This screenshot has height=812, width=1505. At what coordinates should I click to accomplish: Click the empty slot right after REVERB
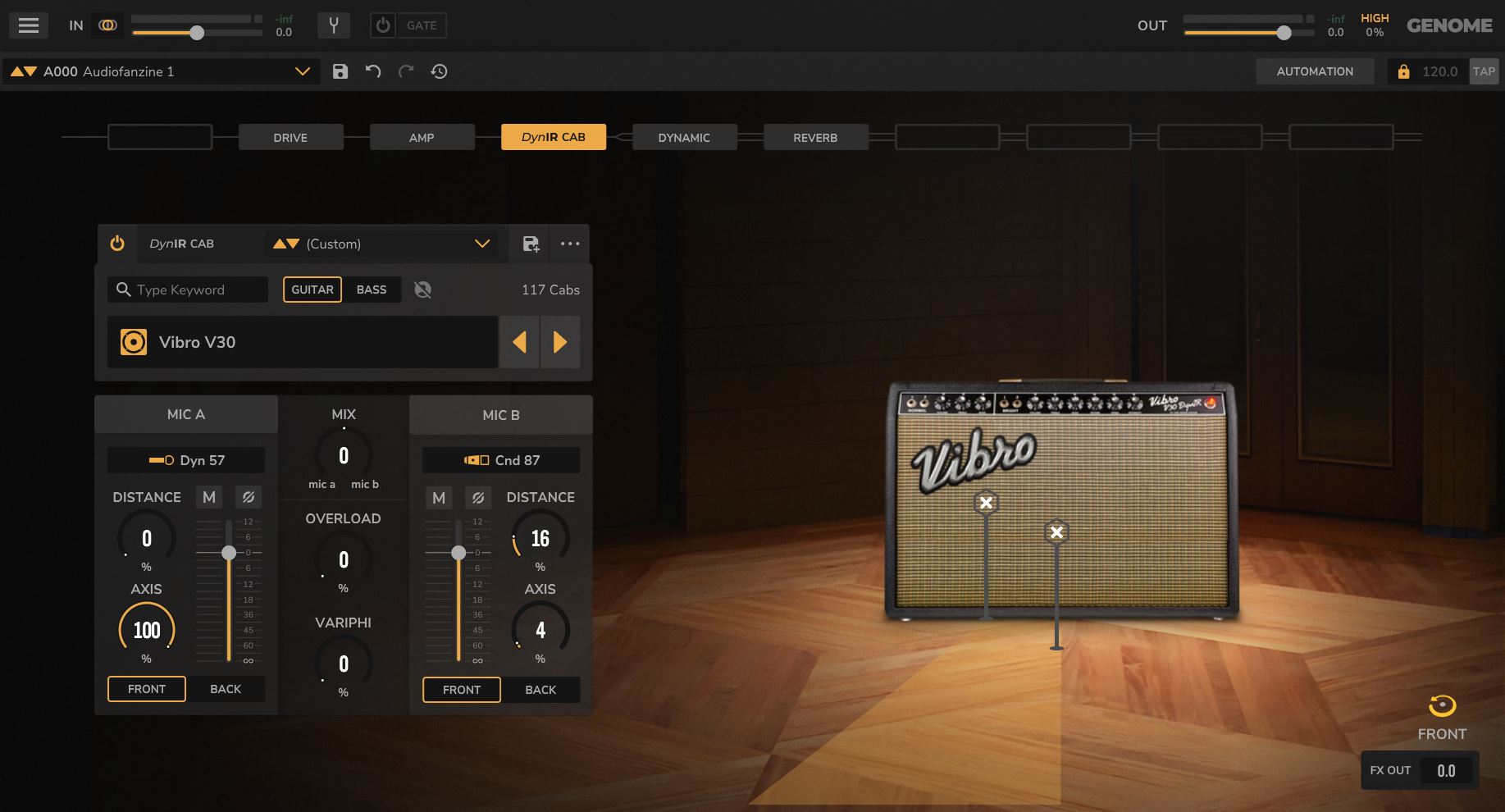947,137
